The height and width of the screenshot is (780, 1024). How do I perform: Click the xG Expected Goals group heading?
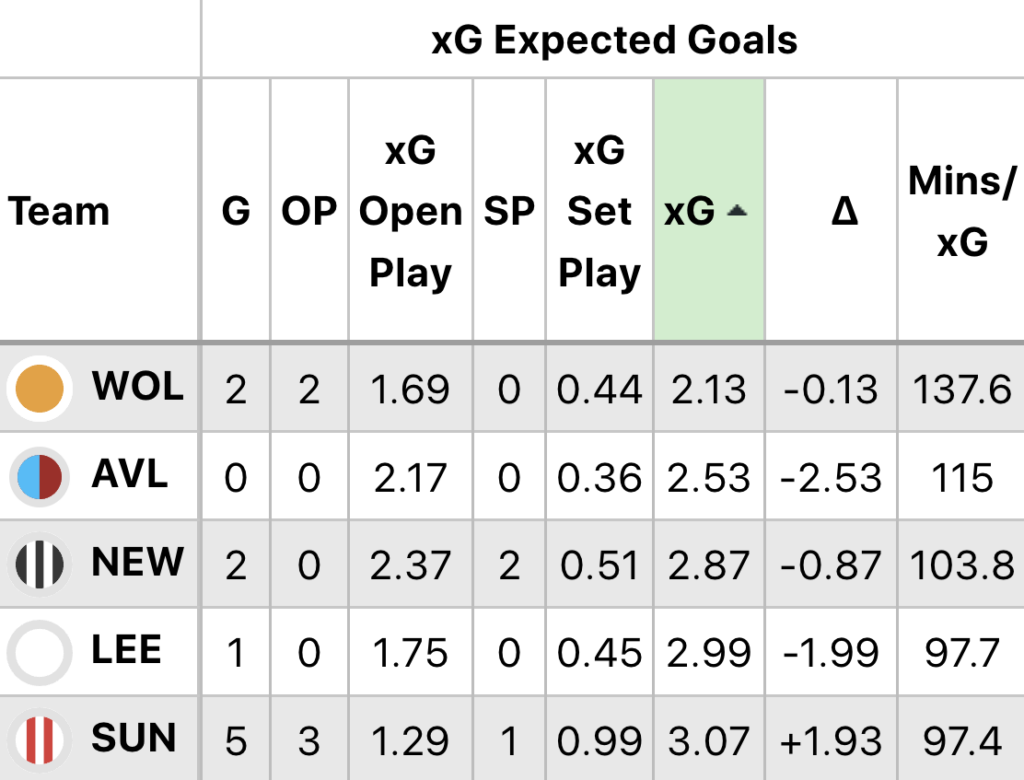point(614,40)
